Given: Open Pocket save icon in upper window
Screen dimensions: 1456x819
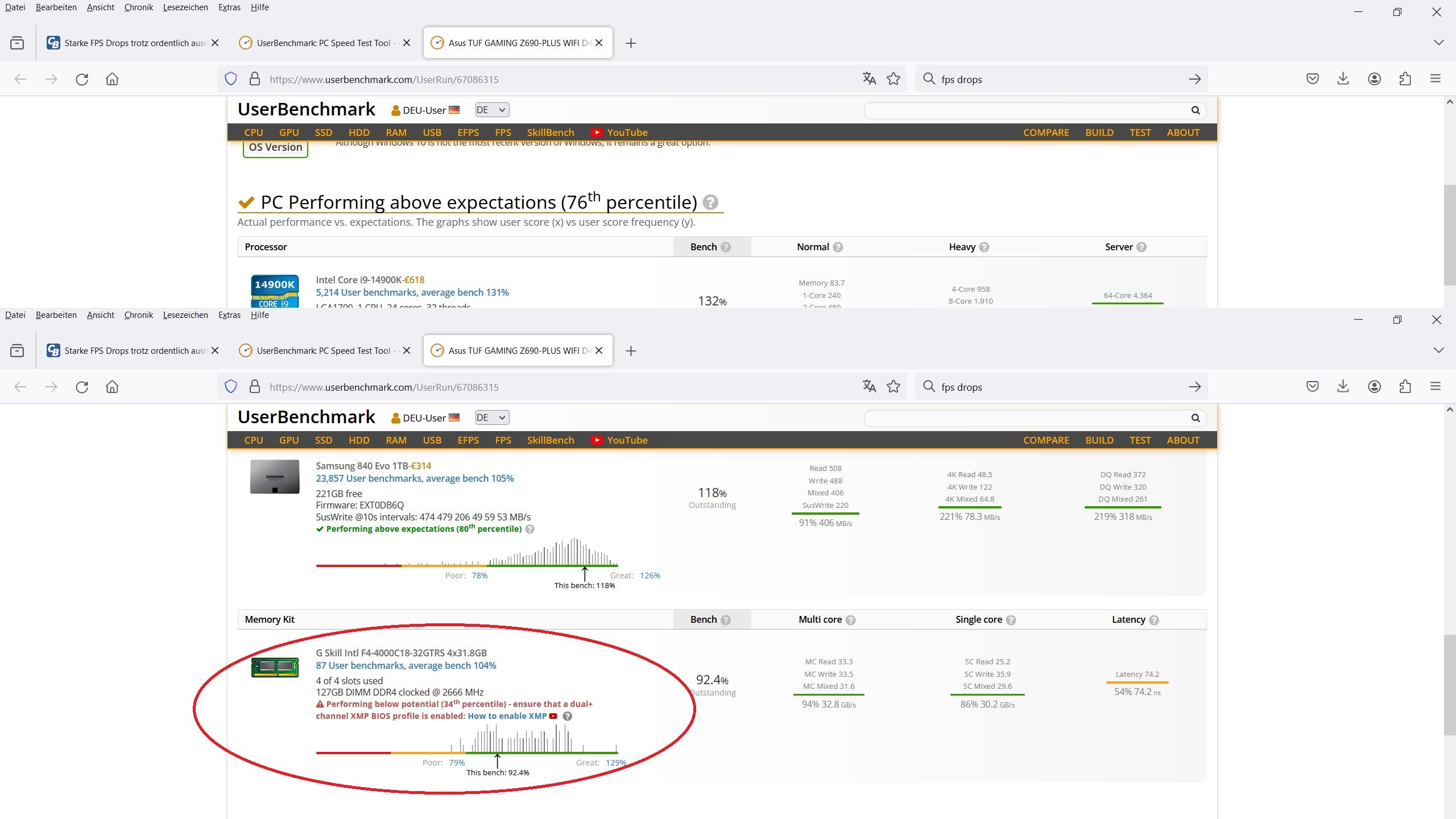Looking at the screenshot, I should pos(1313,78).
